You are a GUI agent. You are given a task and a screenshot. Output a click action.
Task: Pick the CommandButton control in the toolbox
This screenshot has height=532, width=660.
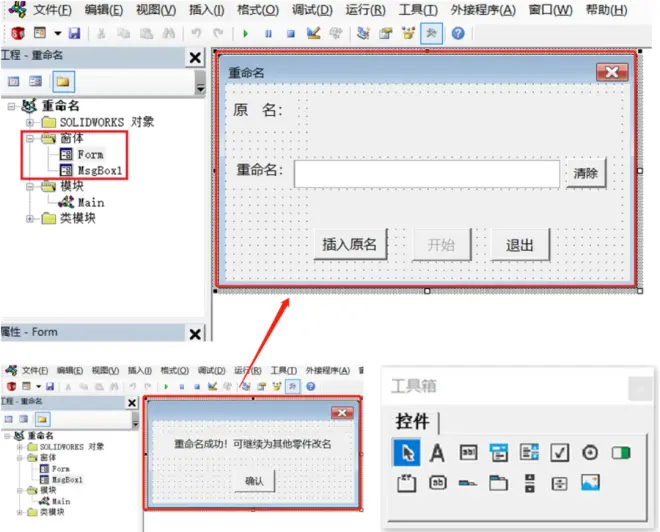pyautogui.click(x=438, y=483)
